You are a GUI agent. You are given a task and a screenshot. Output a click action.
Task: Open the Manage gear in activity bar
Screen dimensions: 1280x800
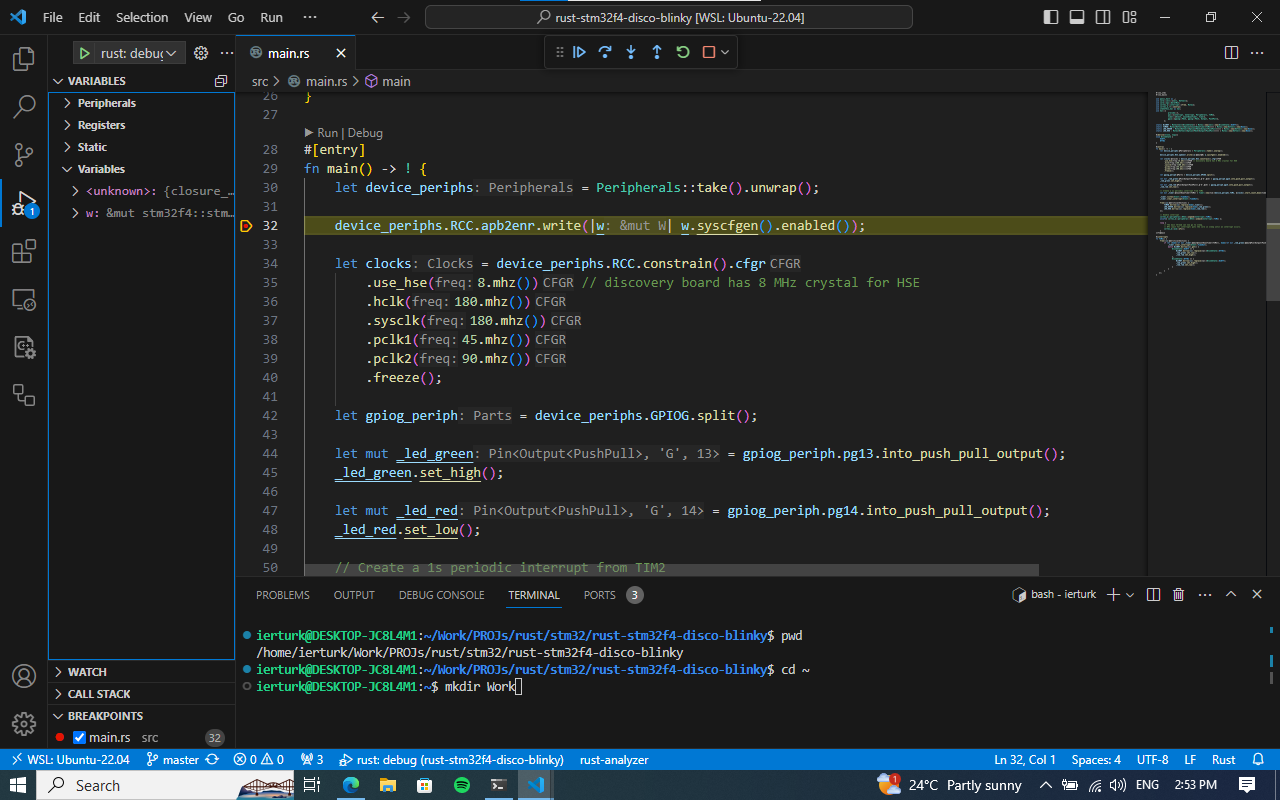tap(23, 724)
